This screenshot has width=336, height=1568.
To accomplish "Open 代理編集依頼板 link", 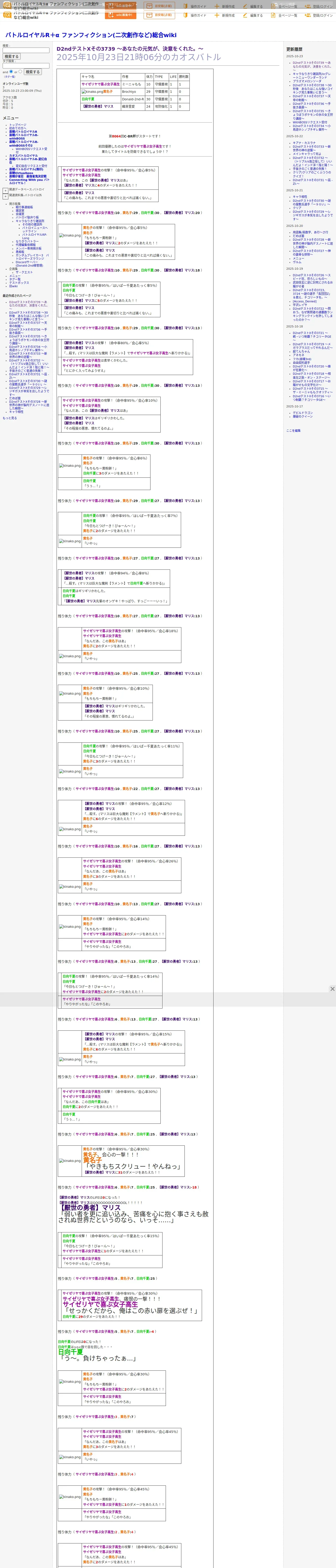I will tap(26, 245).
